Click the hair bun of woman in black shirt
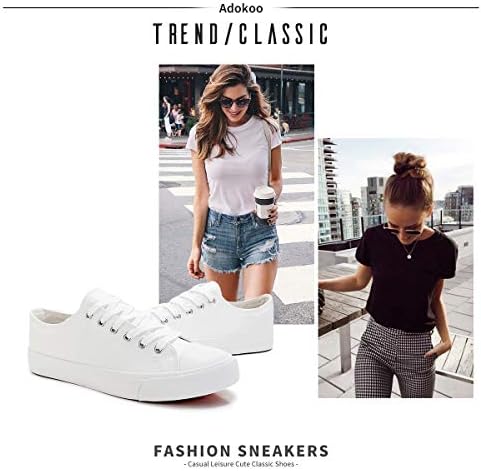This screenshot has height=471, width=481. 410,165
